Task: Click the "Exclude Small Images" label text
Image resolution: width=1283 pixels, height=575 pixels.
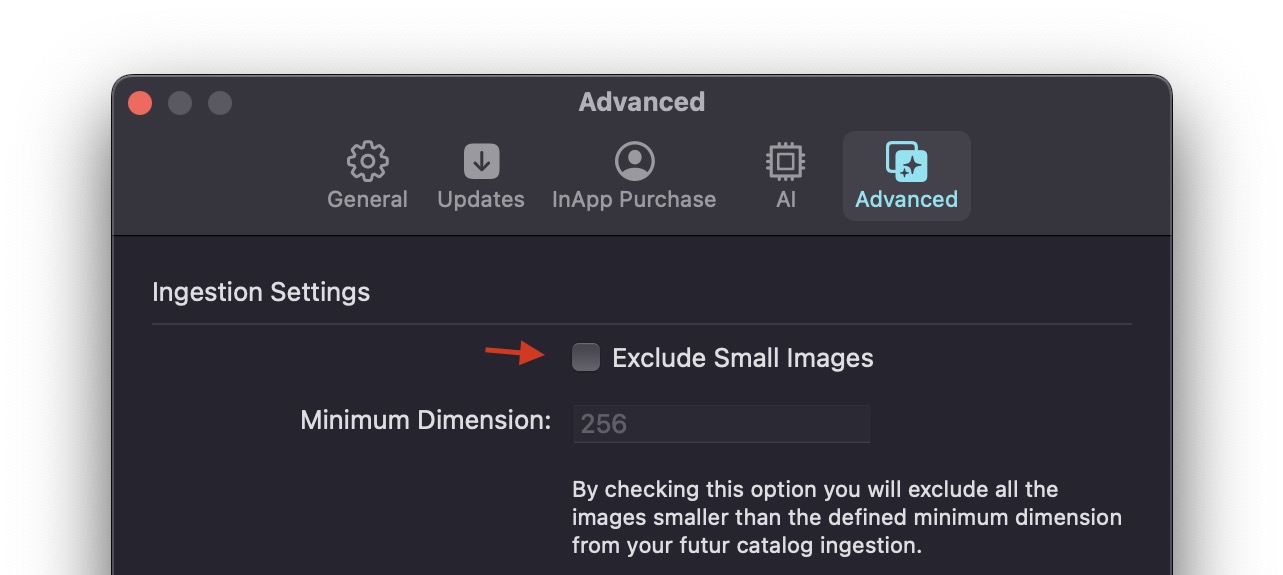Action: point(742,358)
